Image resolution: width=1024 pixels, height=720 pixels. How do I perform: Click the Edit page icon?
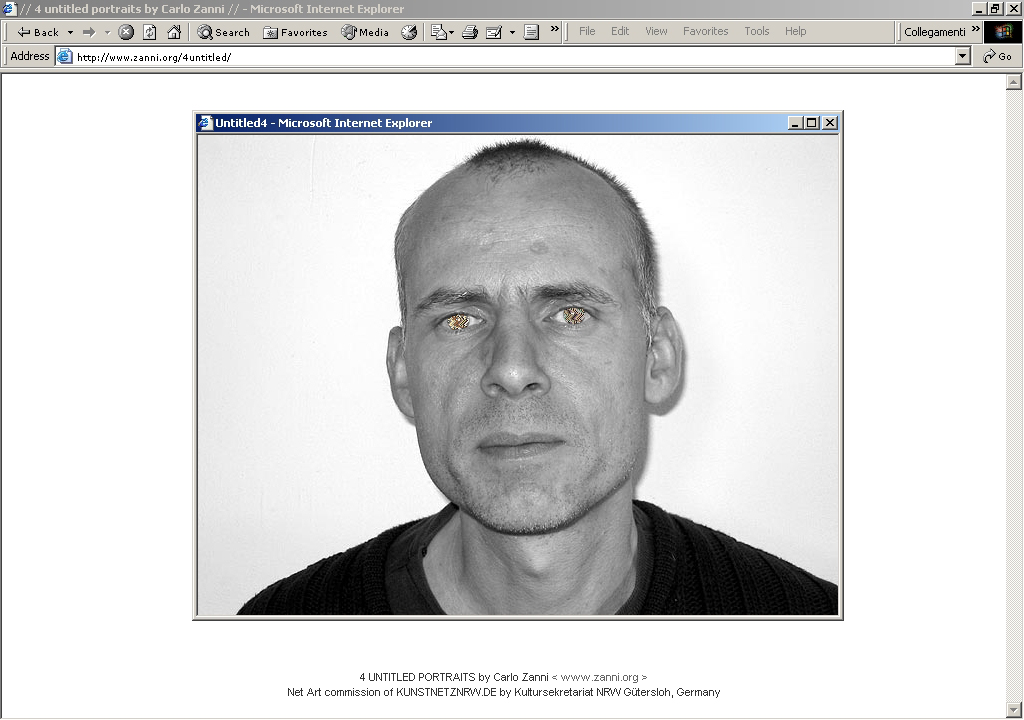coord(494,32)
